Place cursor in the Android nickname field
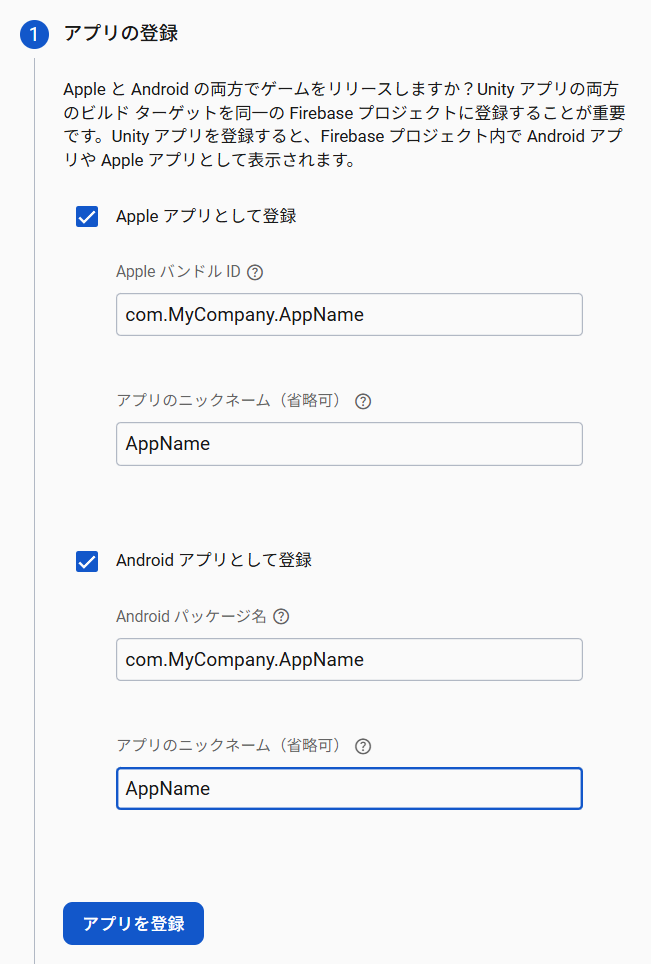Image resolution: width=651 pixels, height=964 pixels. click(x=348, y=788)
